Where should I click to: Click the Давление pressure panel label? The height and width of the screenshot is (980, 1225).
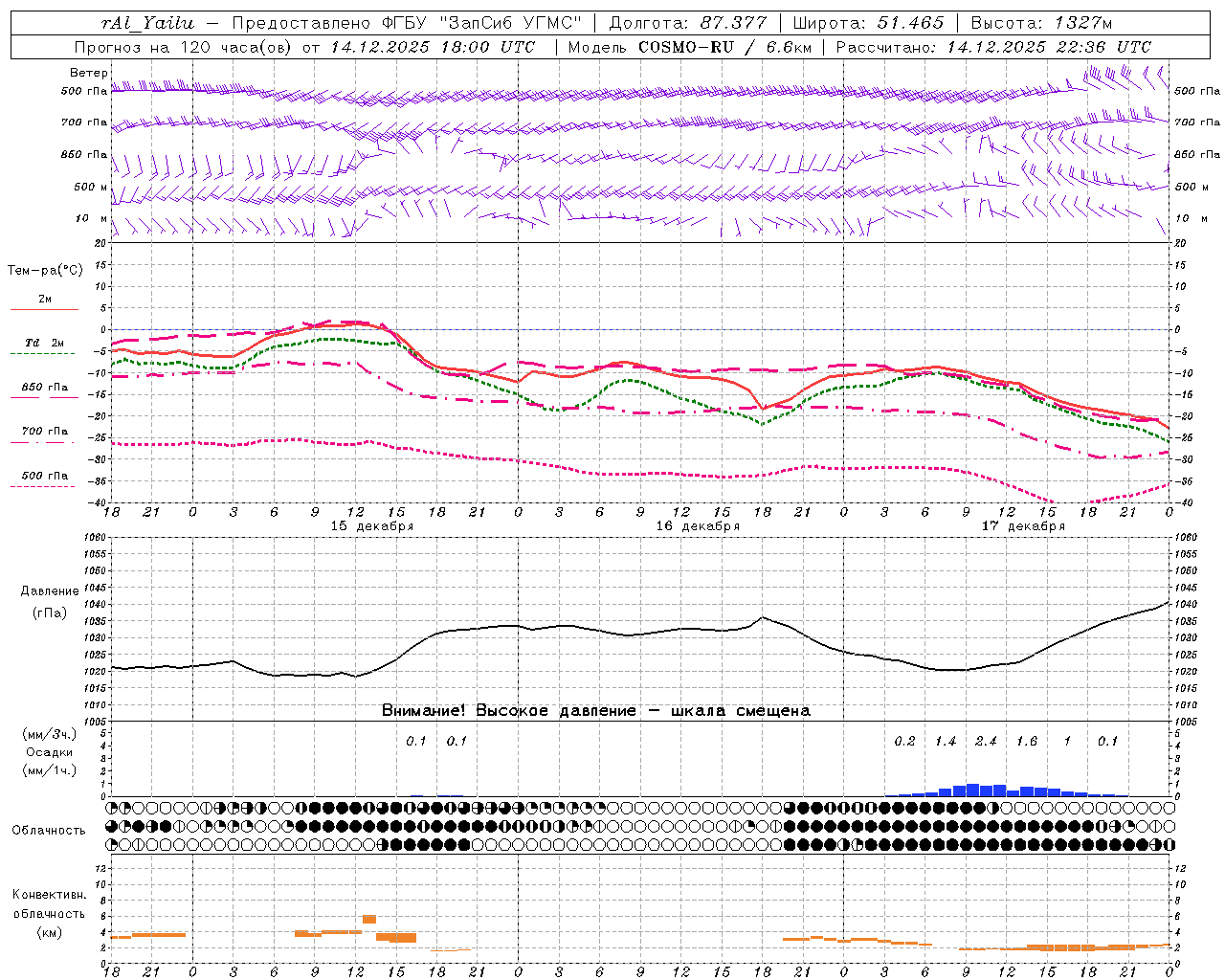(x=50, y=591)
